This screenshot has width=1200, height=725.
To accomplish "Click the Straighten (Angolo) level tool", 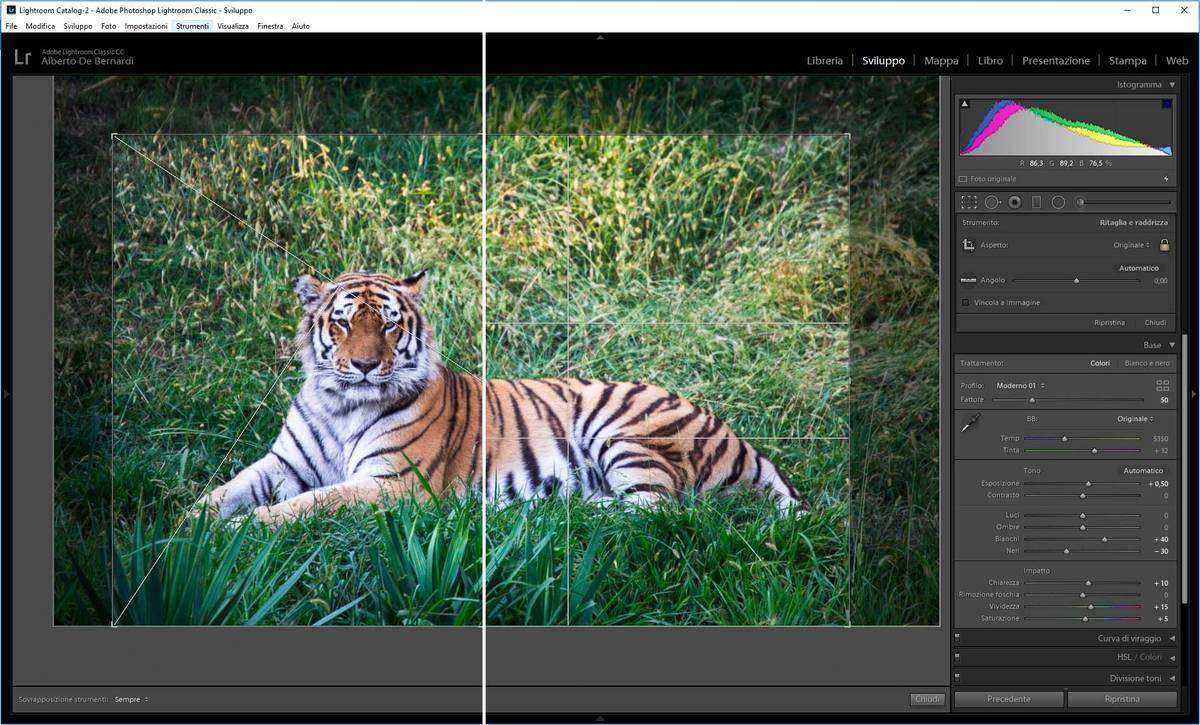I will 968,280.
